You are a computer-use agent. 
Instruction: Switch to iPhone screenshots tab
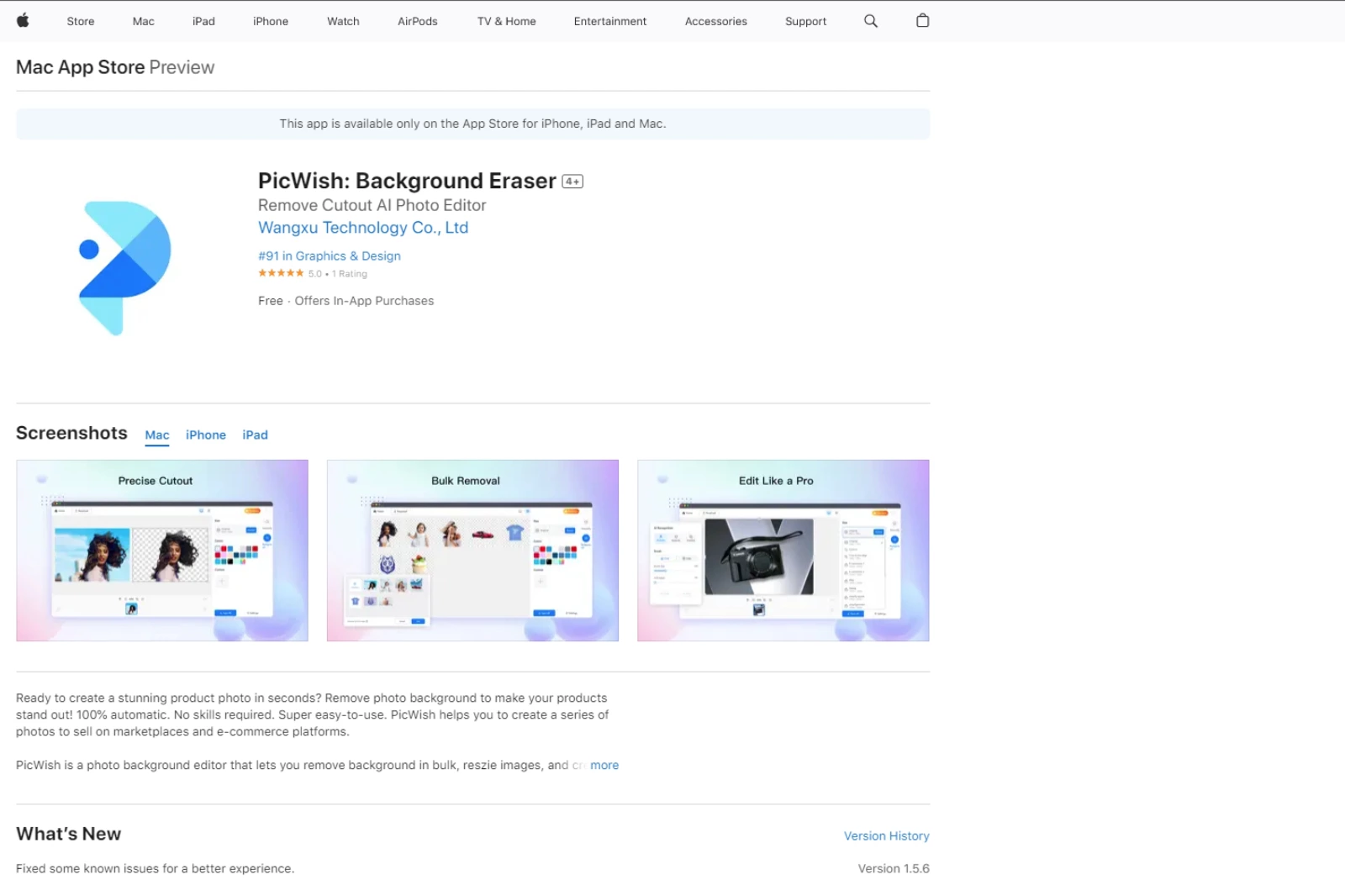(206, 435)
